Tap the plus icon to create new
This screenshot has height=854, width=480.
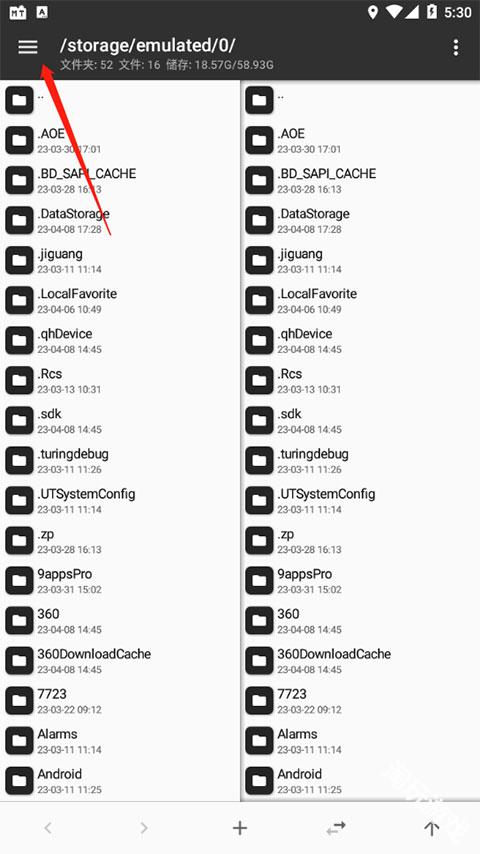[240, 828]
